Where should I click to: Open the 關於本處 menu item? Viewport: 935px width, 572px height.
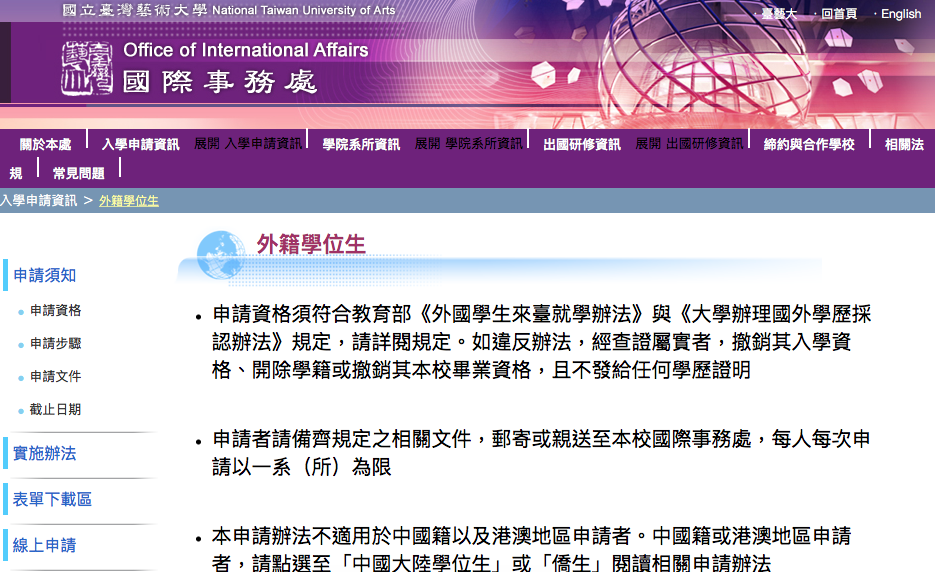pos(45,144)
